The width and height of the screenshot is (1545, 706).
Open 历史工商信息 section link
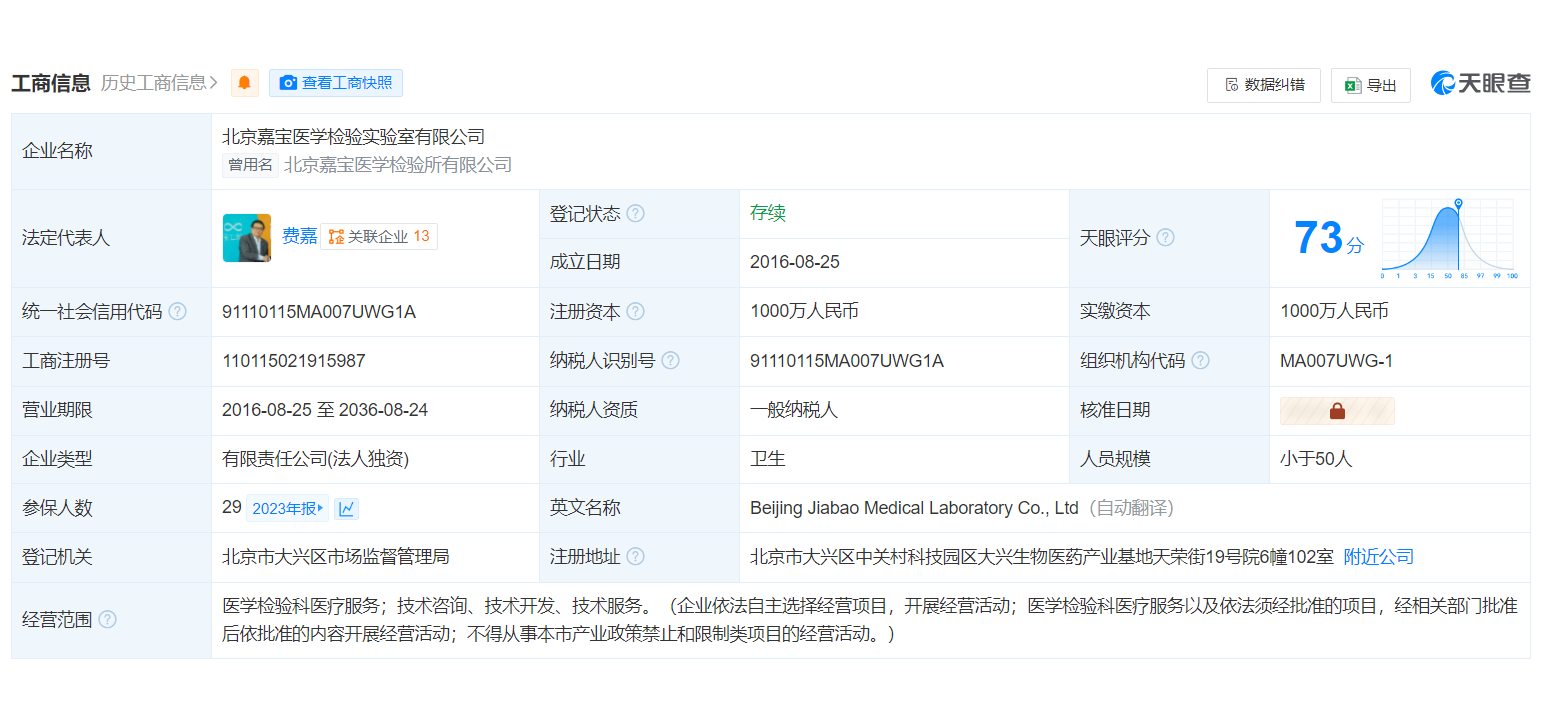160,83
